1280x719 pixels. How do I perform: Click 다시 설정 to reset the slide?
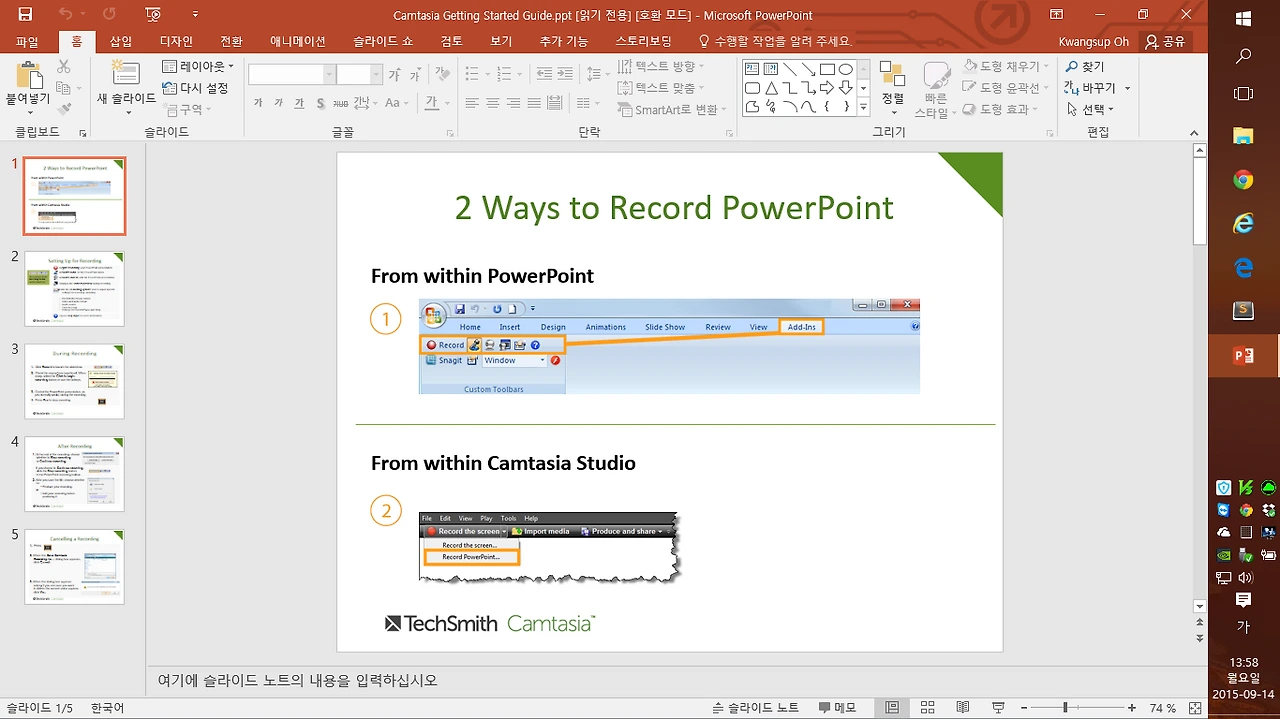click(196, 88)
